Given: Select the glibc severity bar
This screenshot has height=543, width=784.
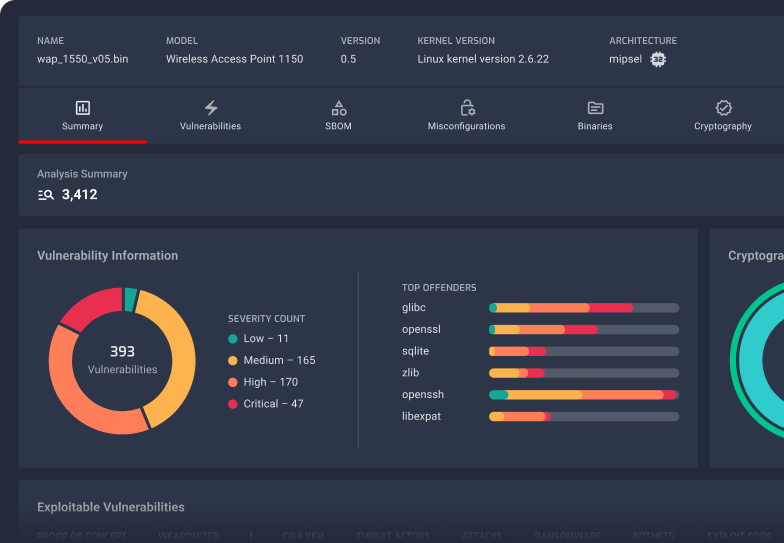Looking at the screenshot, I should [584, 308].
